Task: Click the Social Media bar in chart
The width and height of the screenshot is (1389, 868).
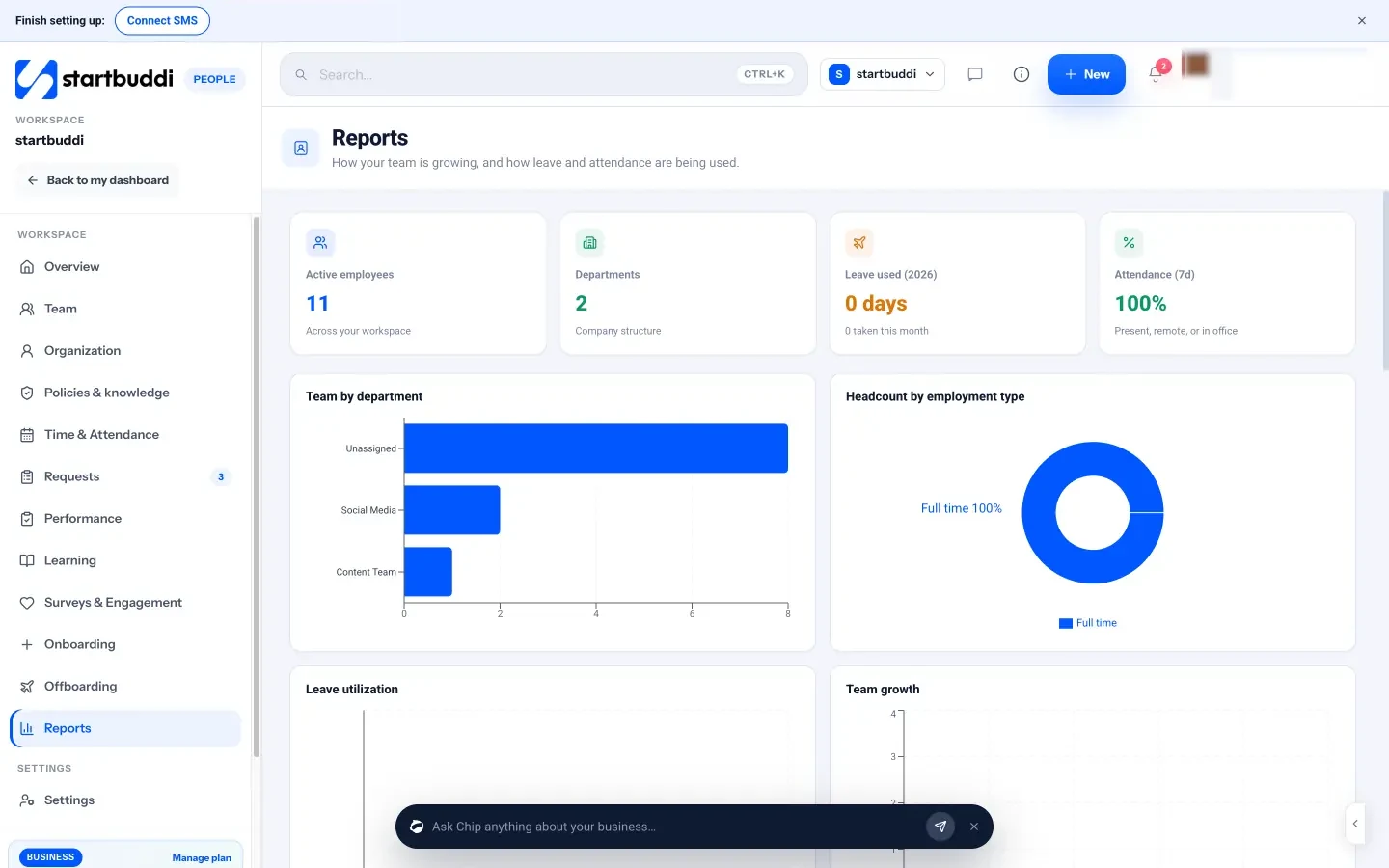Action: pyautogui.click(x=452, y=510)
